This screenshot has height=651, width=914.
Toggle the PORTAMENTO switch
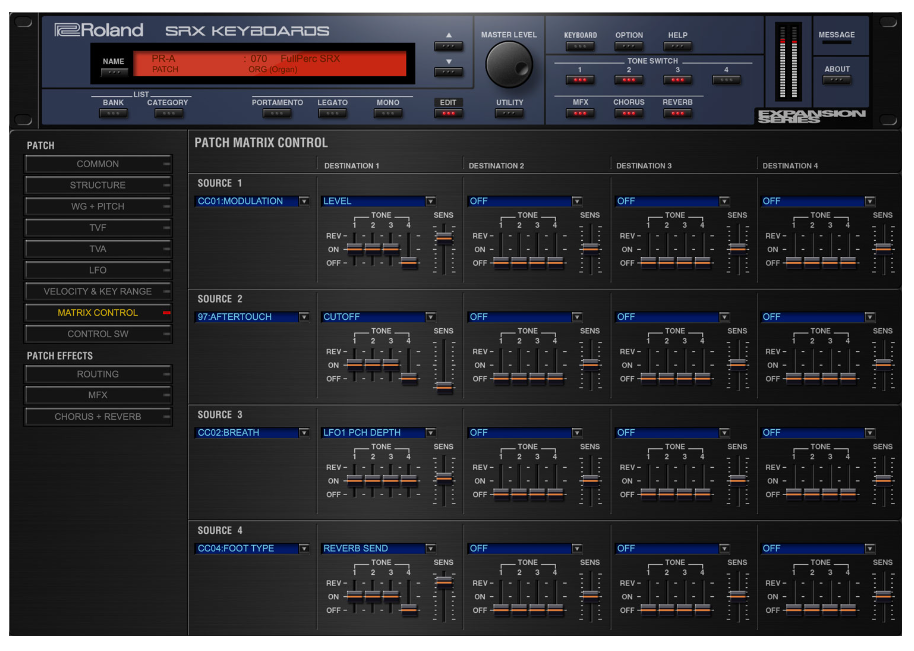point(277,114)
